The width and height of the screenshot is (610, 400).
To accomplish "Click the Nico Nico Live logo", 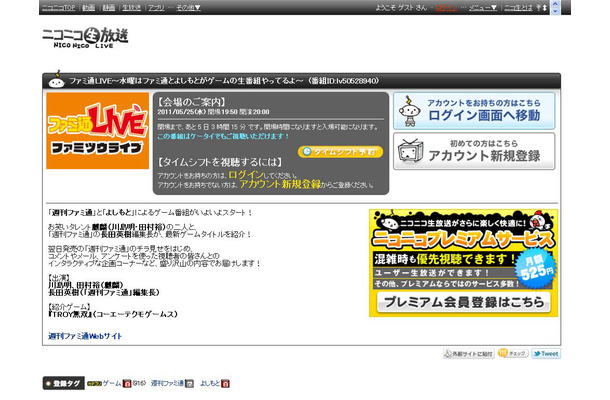I will (x=85, y=37).
